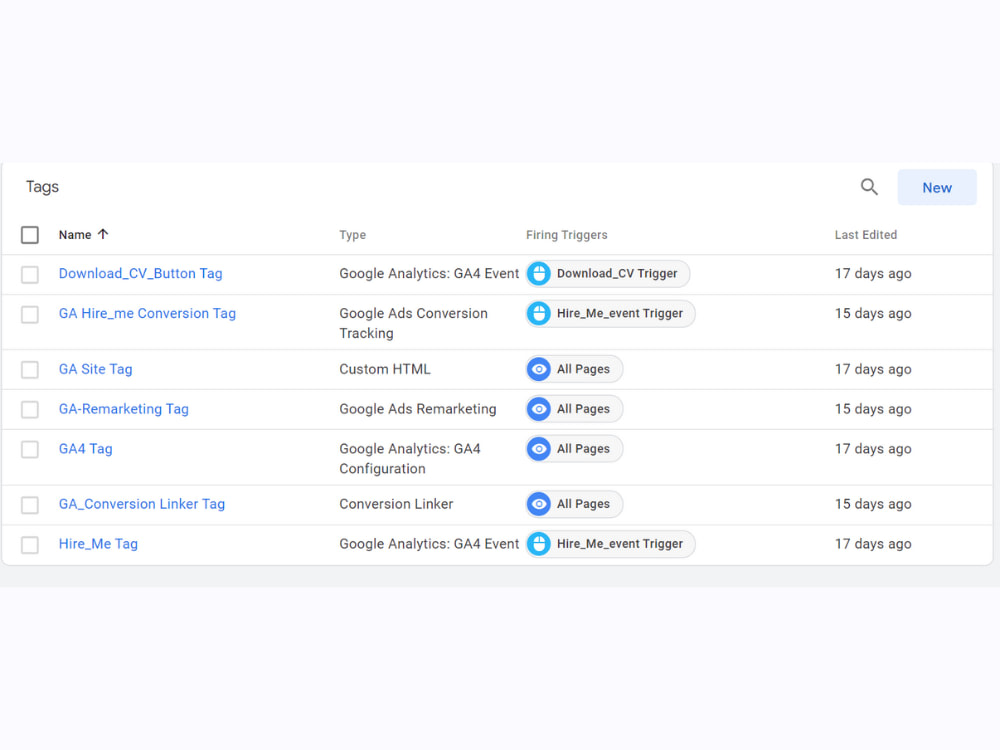
Task: Check the select-all checkbox in the header
Action: (29, 234)
